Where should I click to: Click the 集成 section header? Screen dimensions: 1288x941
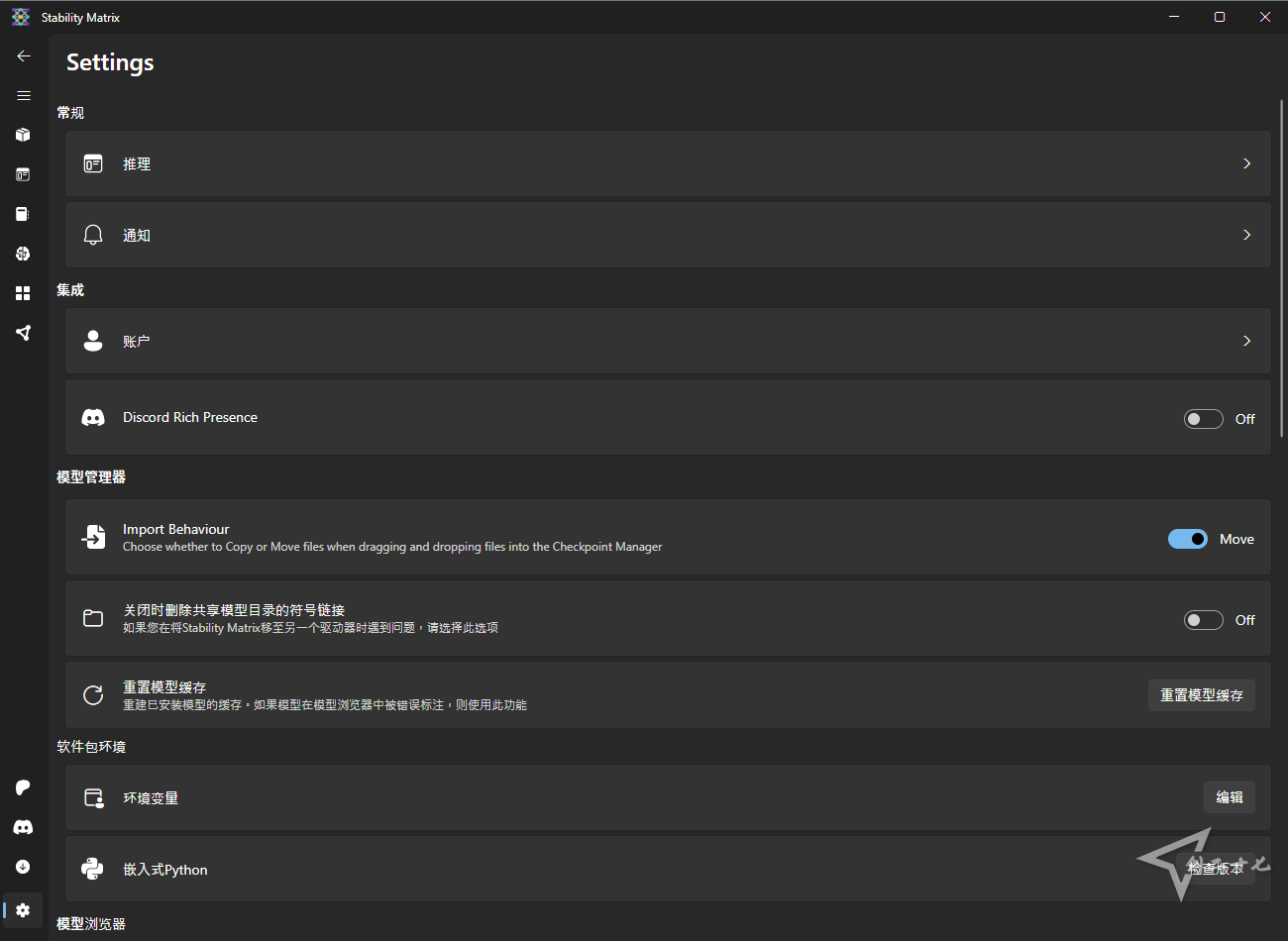pyautogui.click(x=70, y=290)
